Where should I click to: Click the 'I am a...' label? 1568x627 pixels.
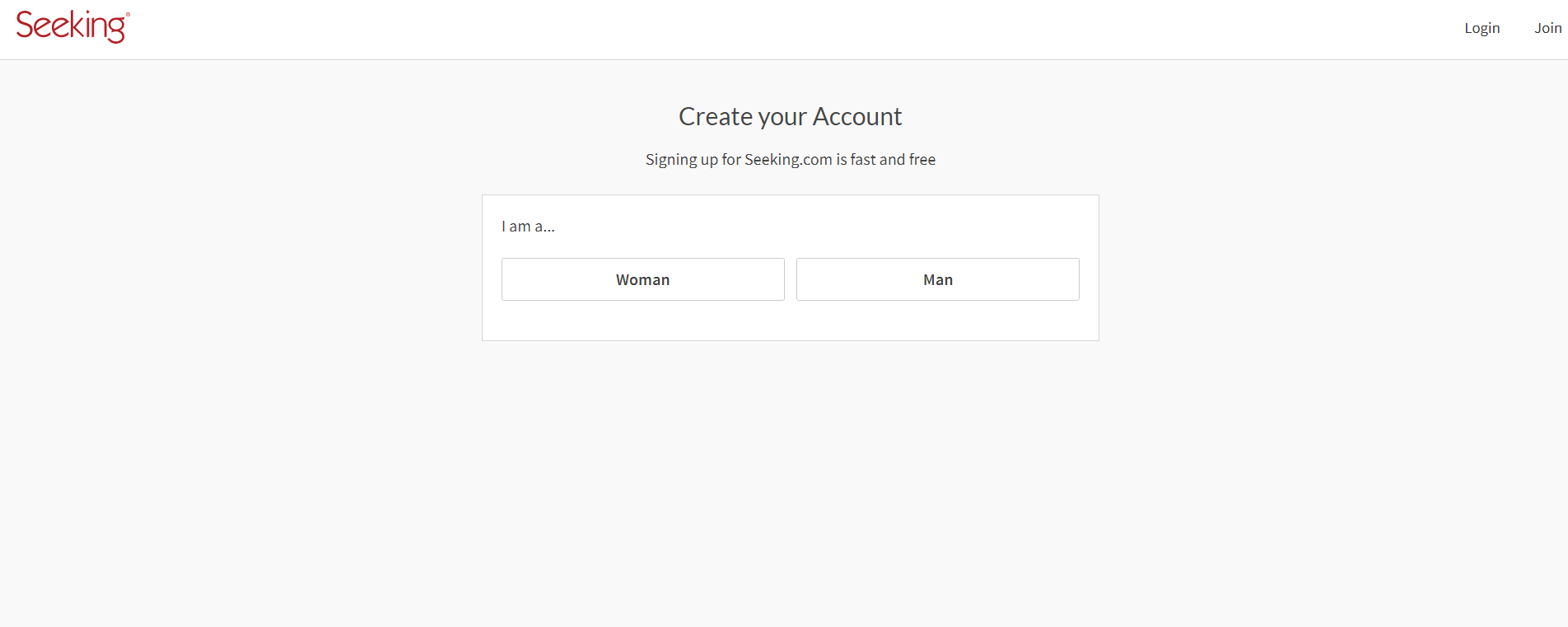click(x=528, y=227)
